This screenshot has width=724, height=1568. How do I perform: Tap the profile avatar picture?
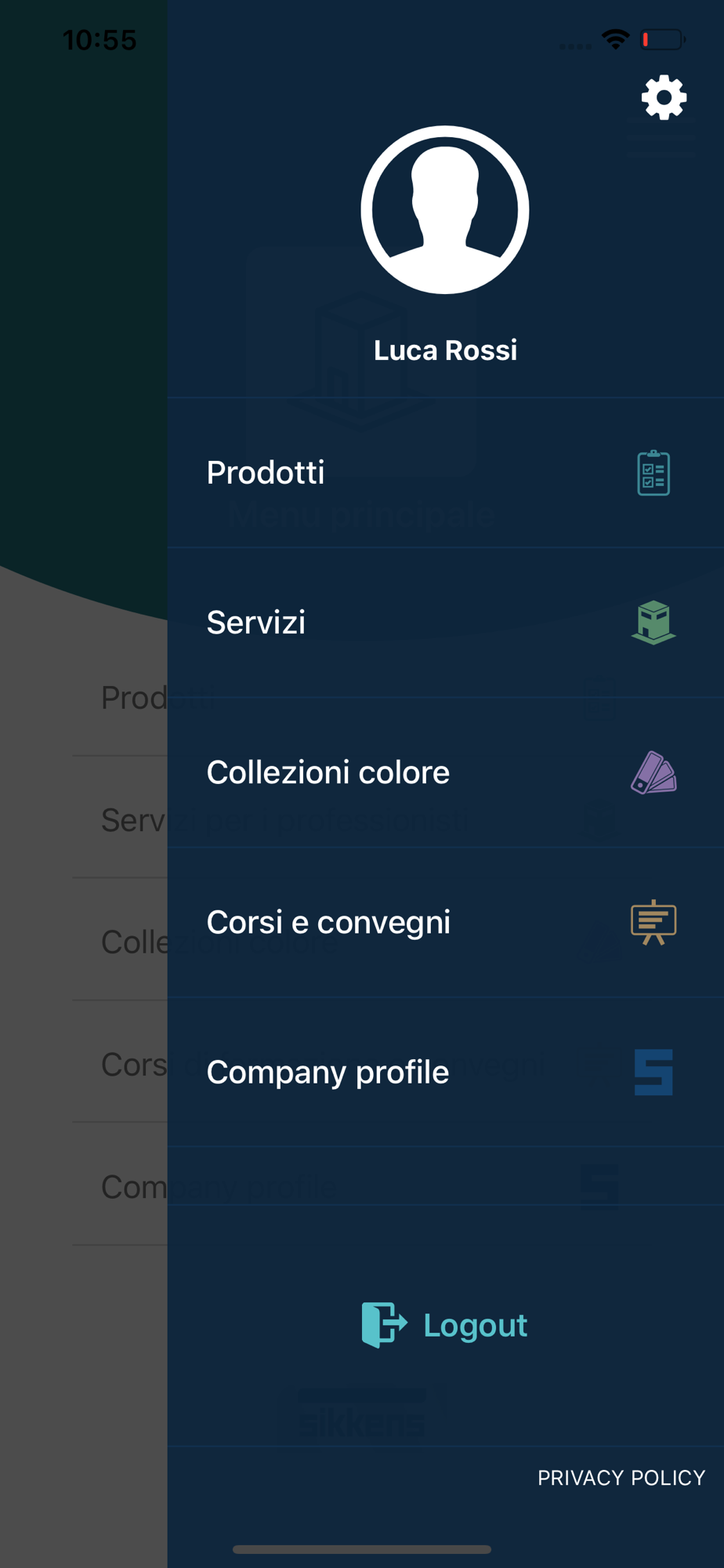[445, 210]
